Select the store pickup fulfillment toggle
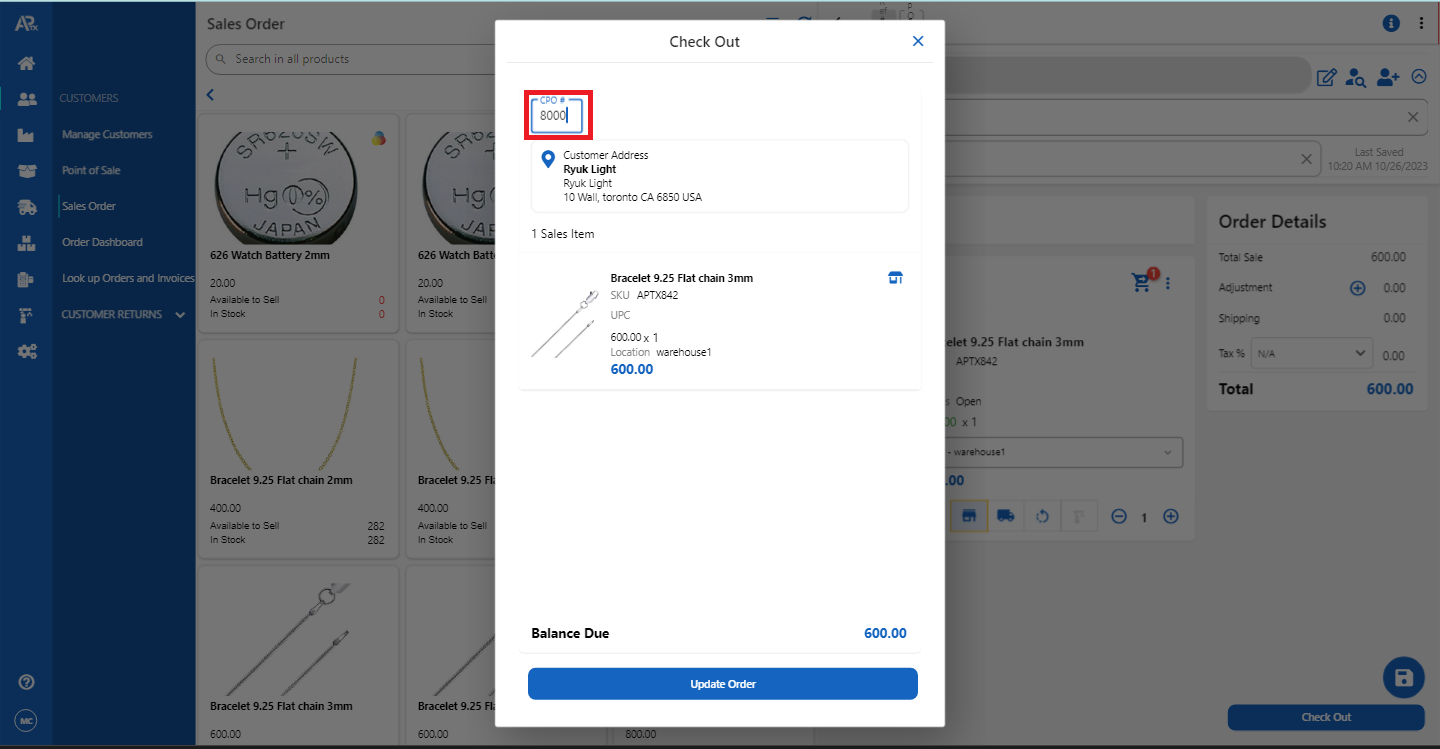The width and height of the screenshot is (1440, 749). coord(968,516)
